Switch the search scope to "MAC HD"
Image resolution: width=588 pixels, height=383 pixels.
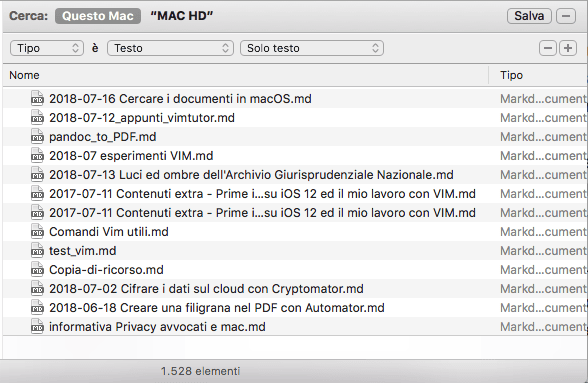[182, 16]
